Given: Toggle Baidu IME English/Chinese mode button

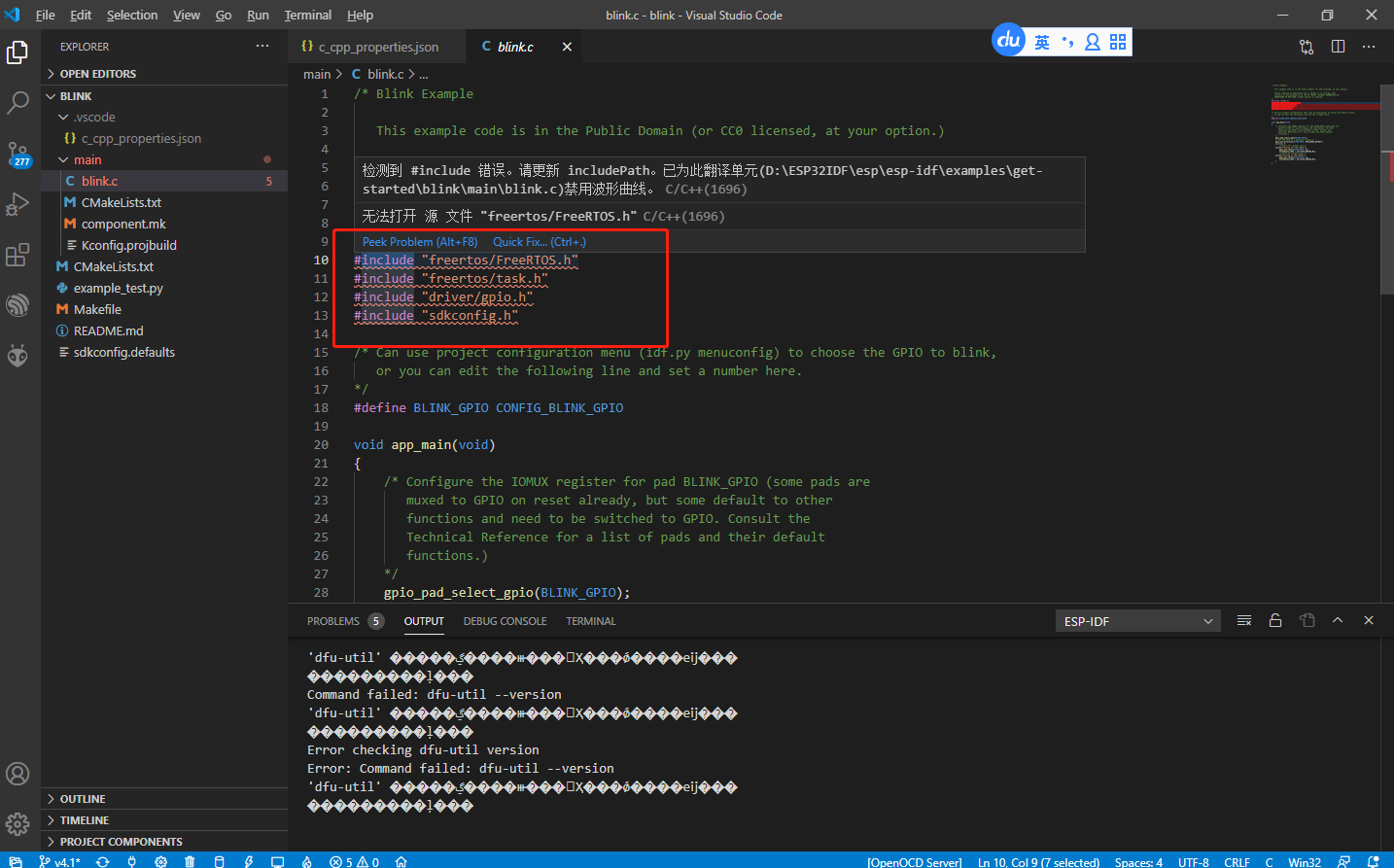Looking at the screenshot, I should tap(1042, 42).
